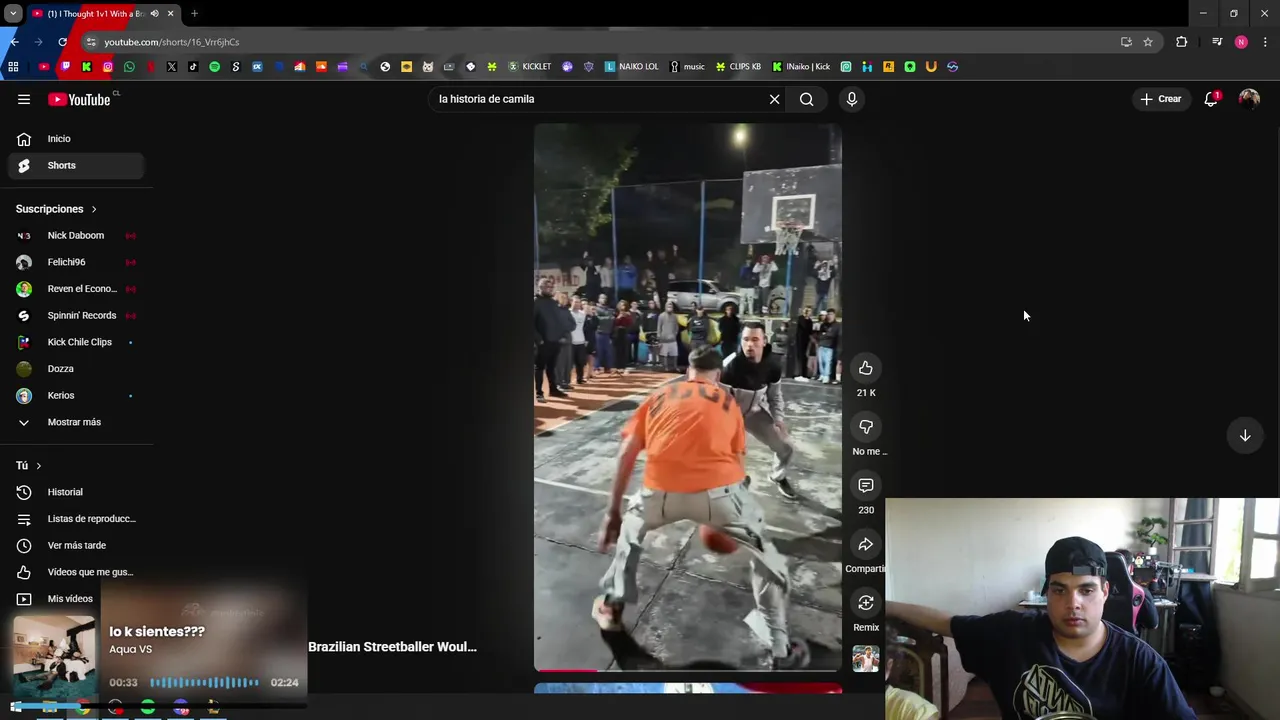1280x720 pixels.
Task: Expand the Tú section
Action: 28,466
